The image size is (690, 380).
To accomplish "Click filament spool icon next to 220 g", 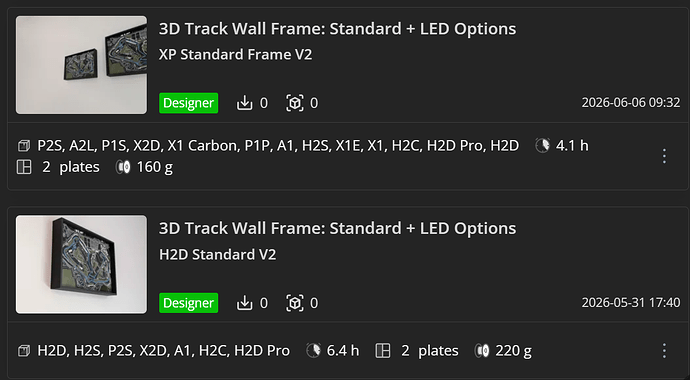I will [482, 351].
